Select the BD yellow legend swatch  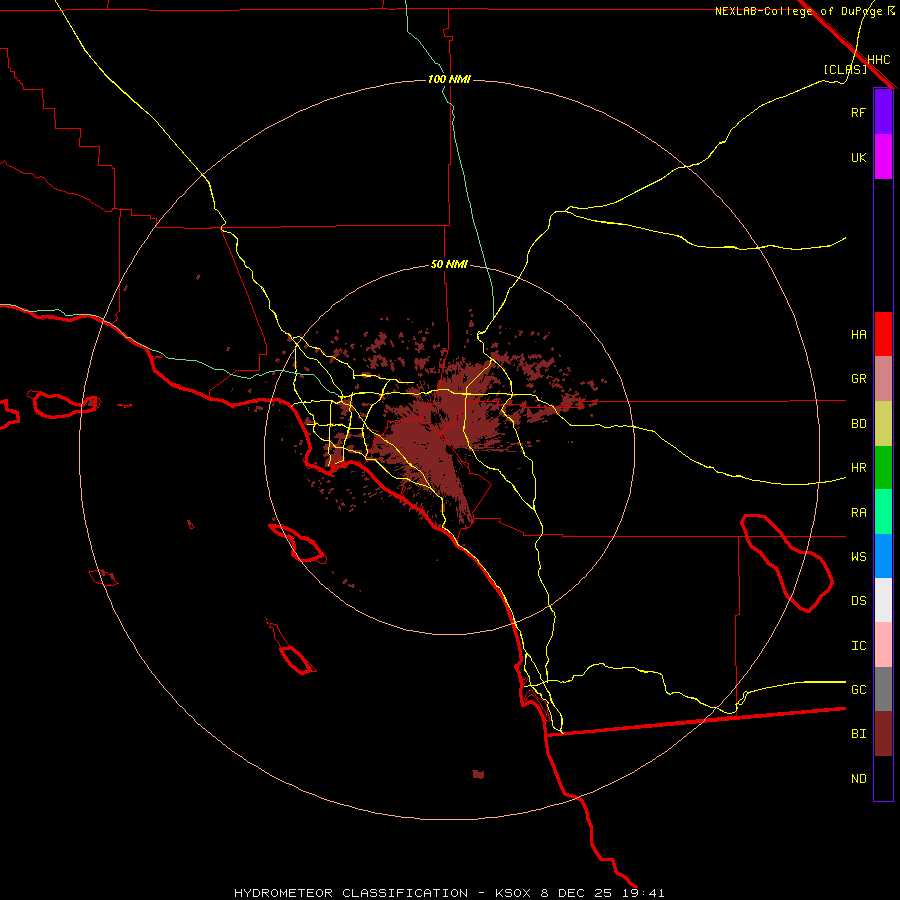tap(883, 424)
